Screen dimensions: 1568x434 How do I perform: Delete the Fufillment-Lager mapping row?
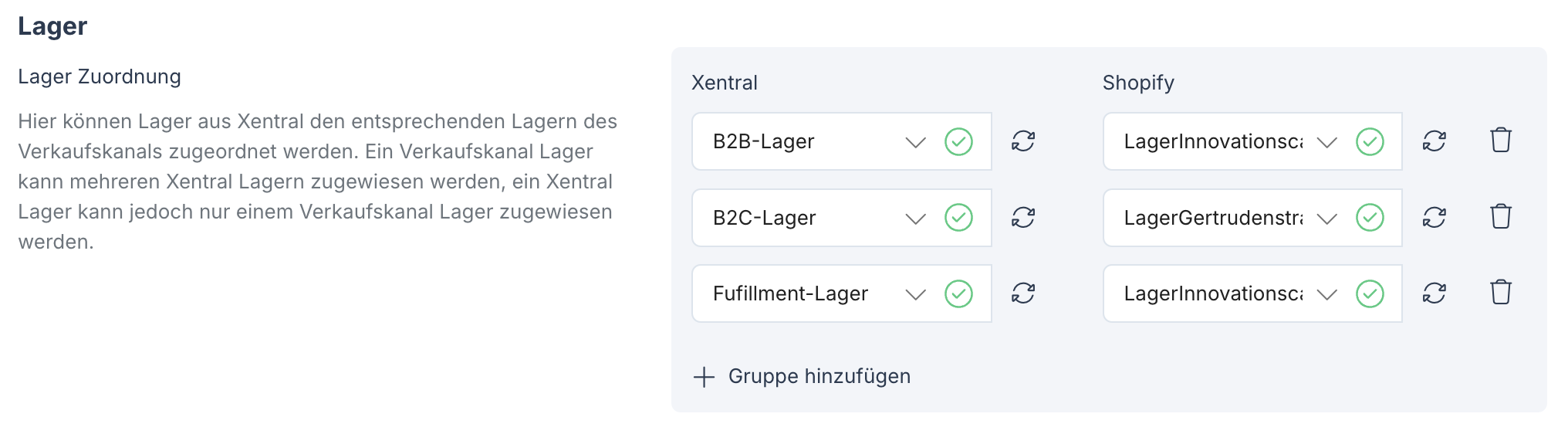pos(1501,293)
